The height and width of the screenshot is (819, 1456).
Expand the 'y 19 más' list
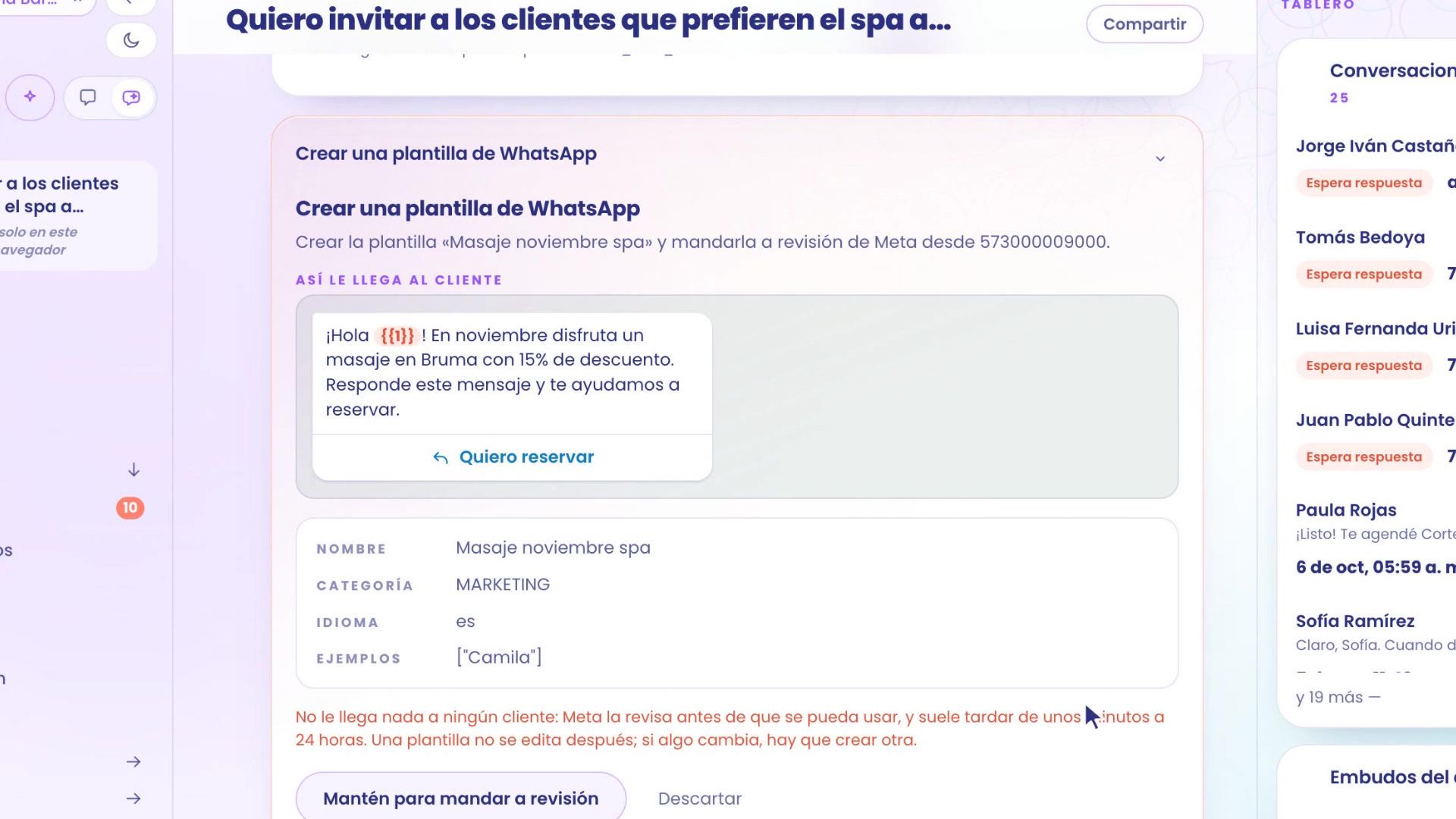click(1338, 698)
